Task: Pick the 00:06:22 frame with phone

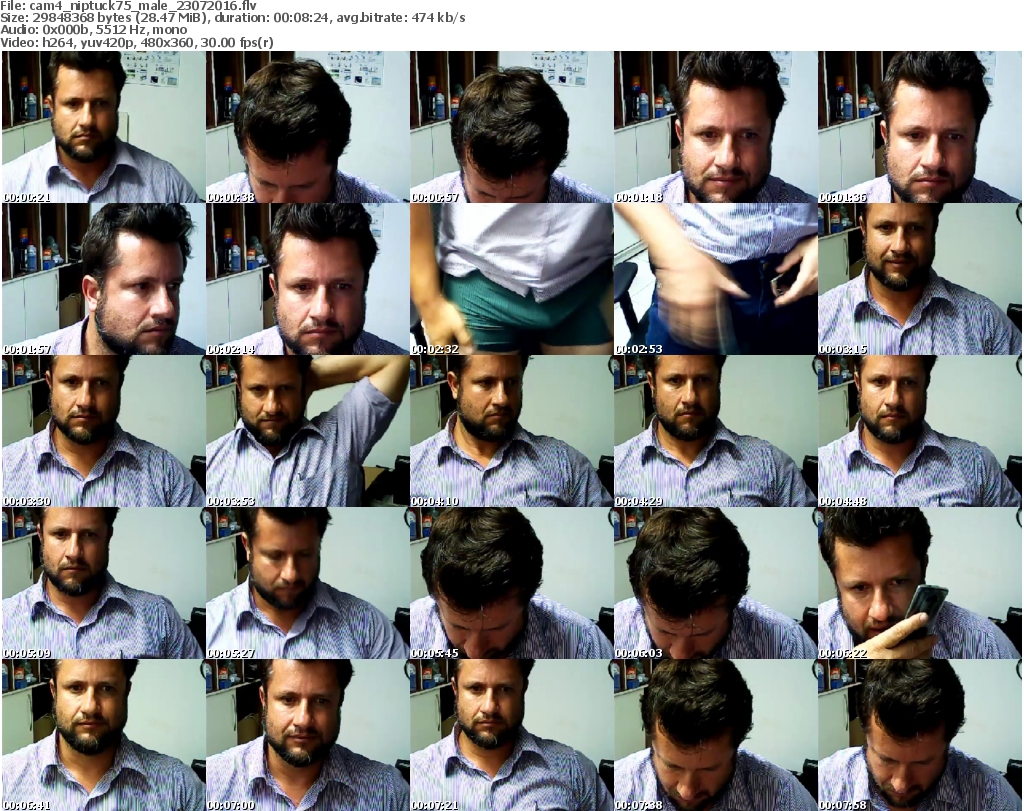Action: tap(920, 583)
